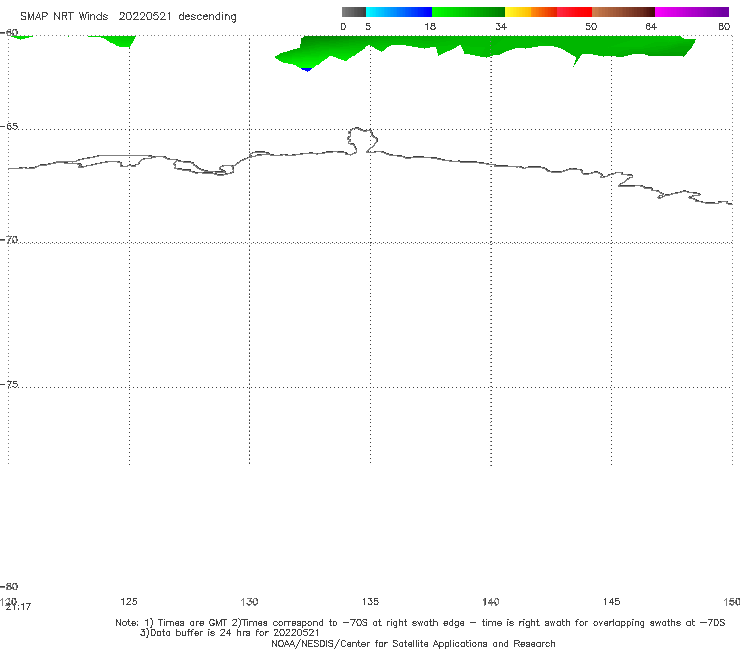Click the note '3)Data buffer is 24 hrs'

click(x=229, y=633)
